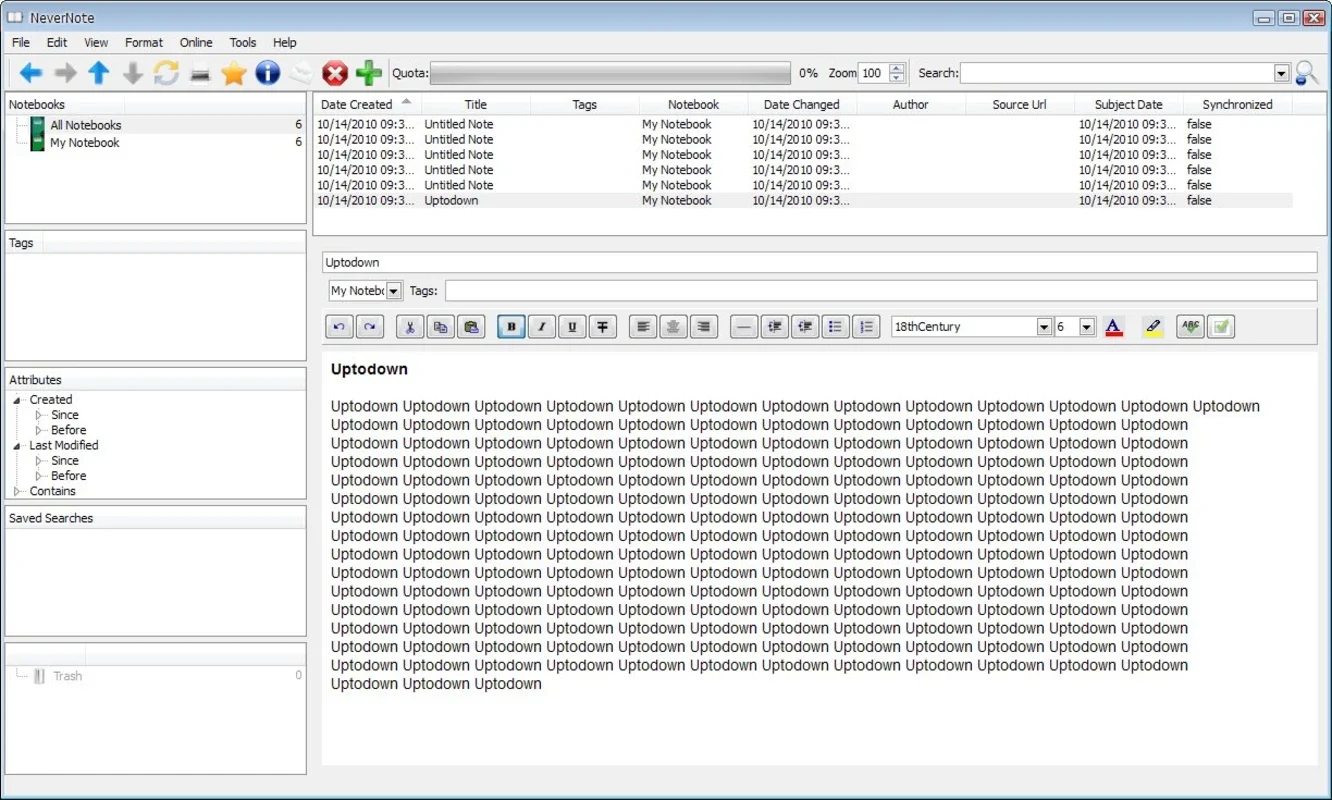
Task: Open the View menu
Action: (96, 42)
